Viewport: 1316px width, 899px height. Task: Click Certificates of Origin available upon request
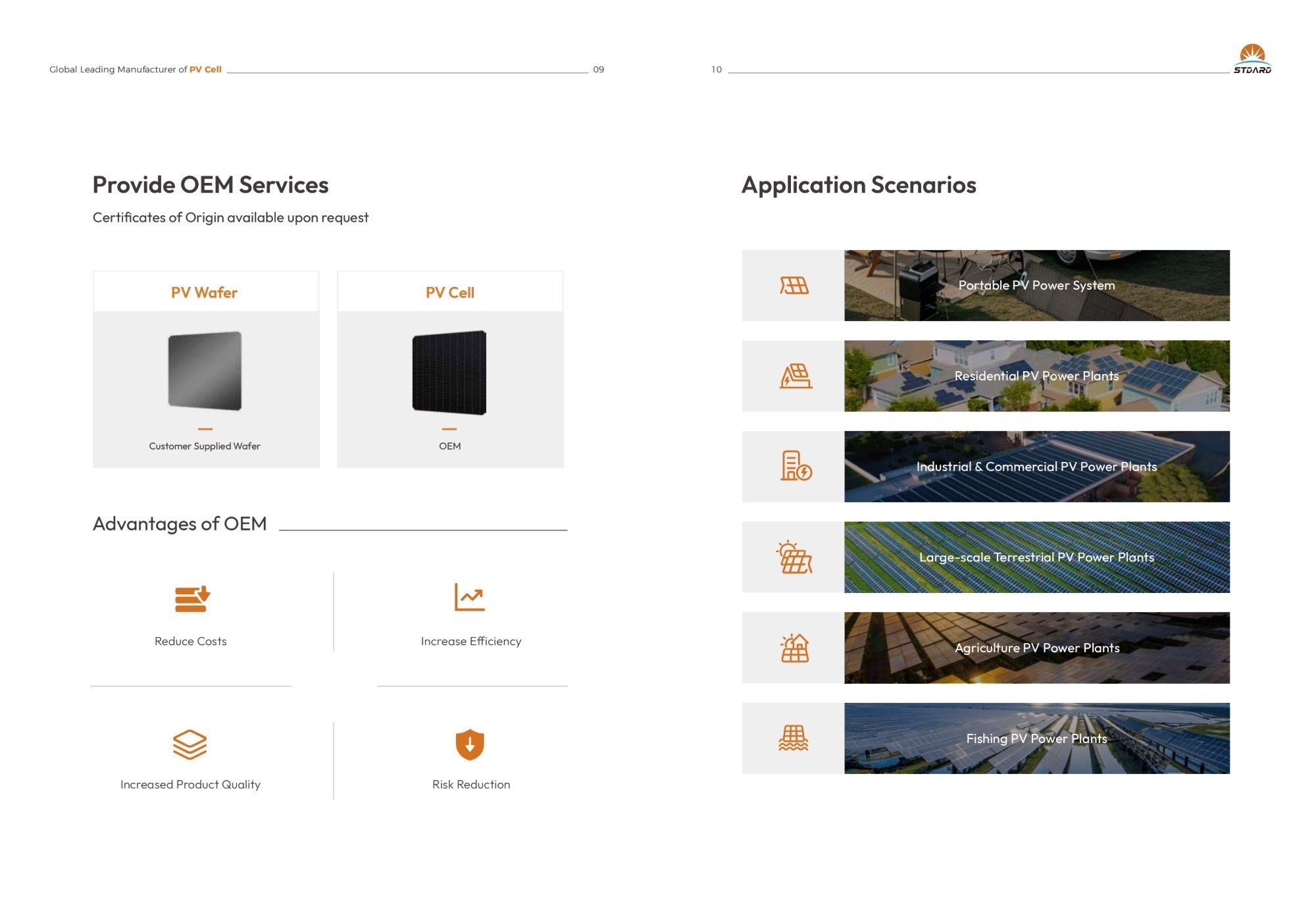click(x=230, y=218)
